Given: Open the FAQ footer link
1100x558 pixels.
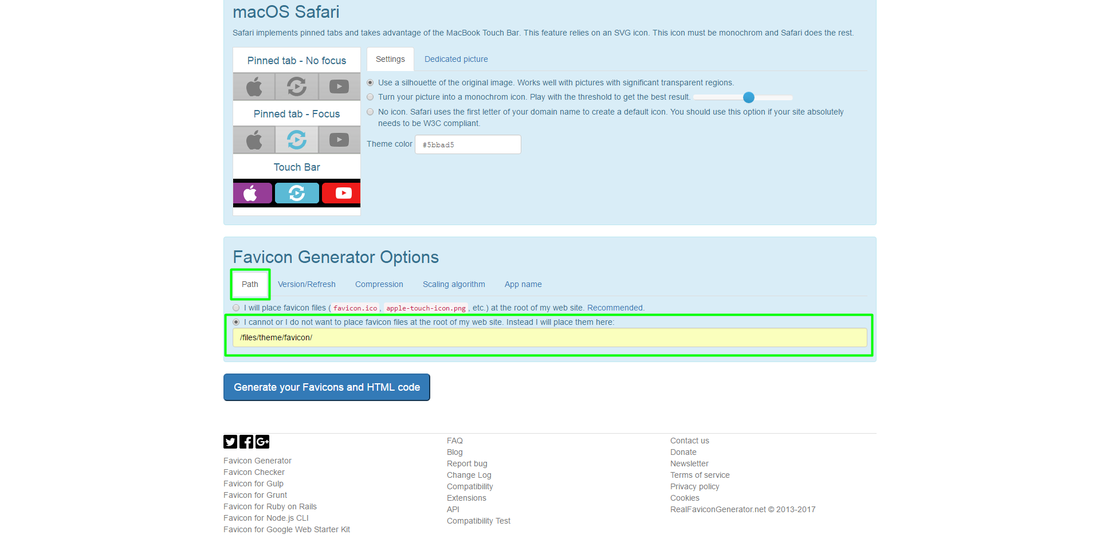Looking at the screenshot, I should (455, 441).
